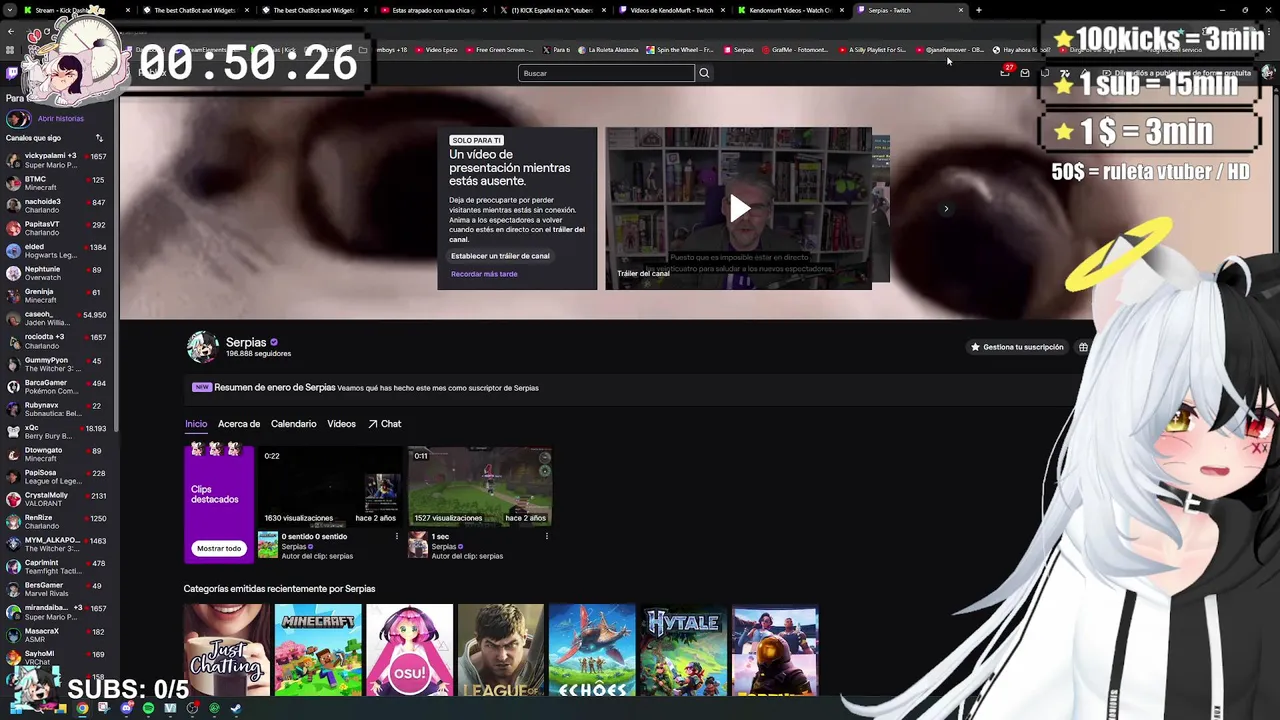This screenshot has height=720, width=1280.
Task: Open Minecraft category cover
Action: pos(318,650)
